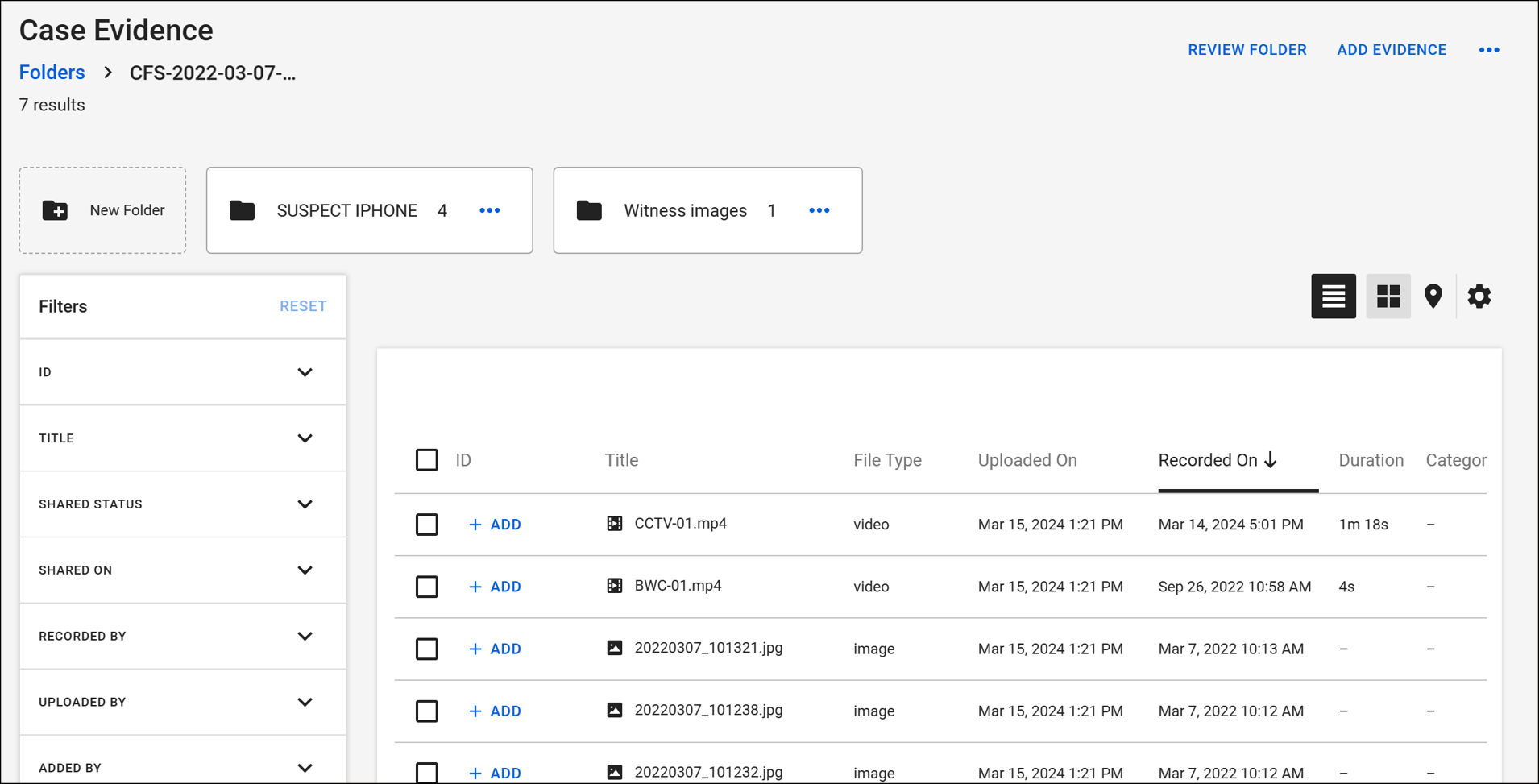Click the ADD EVIDENCE button
Screen dimensions: 1539x784
(x=1391, y=49)
